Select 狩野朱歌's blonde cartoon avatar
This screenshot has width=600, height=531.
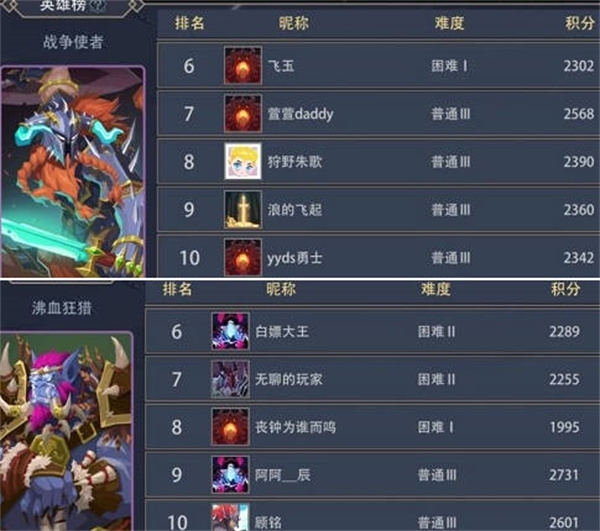click(x=243, y=161)
